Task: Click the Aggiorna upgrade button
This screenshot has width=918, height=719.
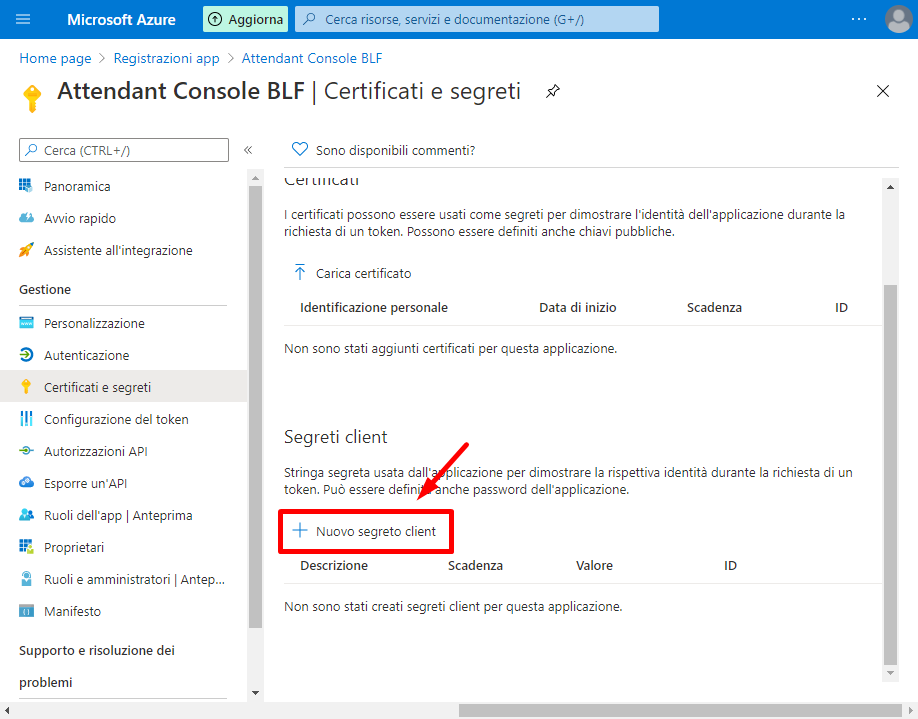Action: 245,19
